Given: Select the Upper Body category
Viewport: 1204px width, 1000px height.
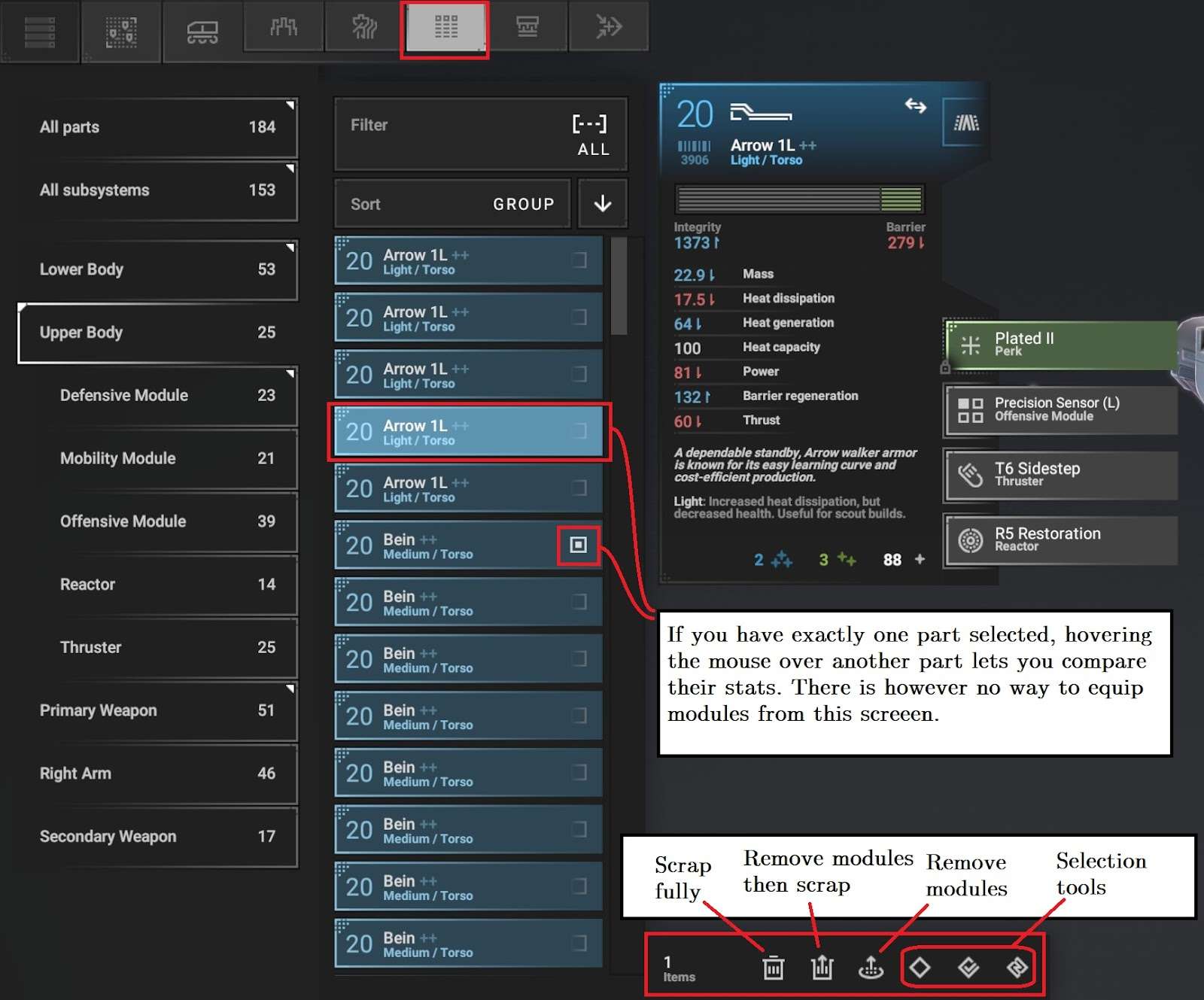Looking at the screenshot, I should [157, 333].
